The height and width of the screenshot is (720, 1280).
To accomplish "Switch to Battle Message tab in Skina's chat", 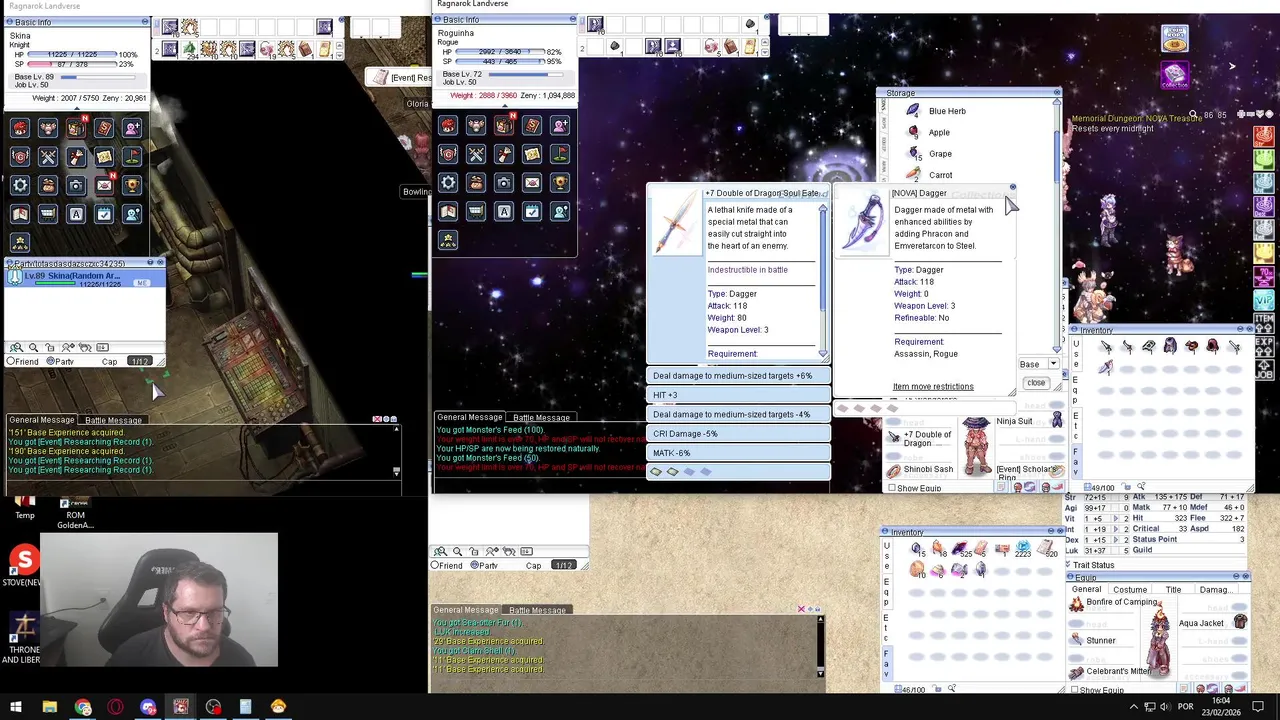I will [113, 420].
